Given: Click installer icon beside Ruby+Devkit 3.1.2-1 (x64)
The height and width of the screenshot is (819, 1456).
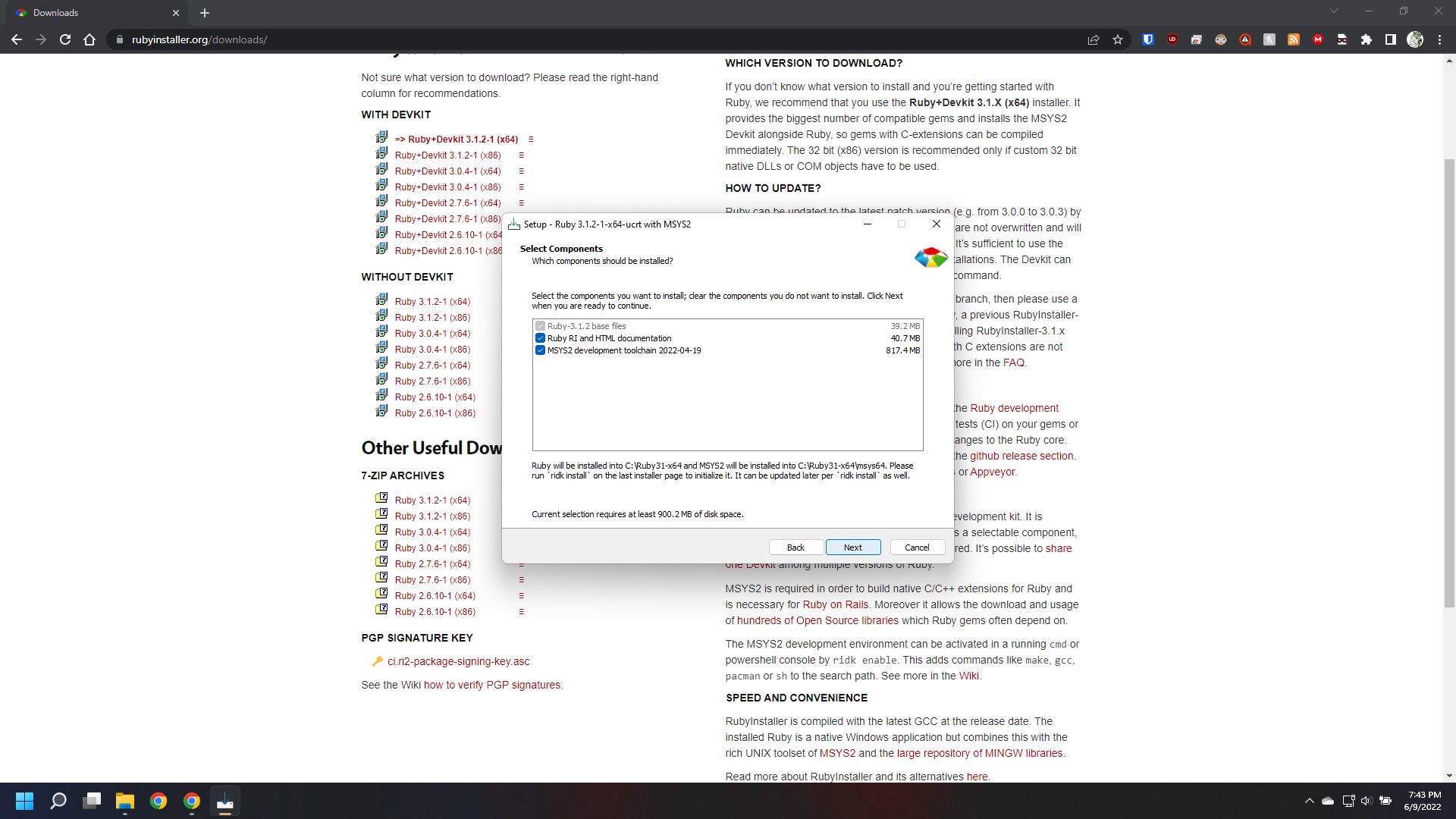Looking at the screenshot, I should [x=381, y=137].
